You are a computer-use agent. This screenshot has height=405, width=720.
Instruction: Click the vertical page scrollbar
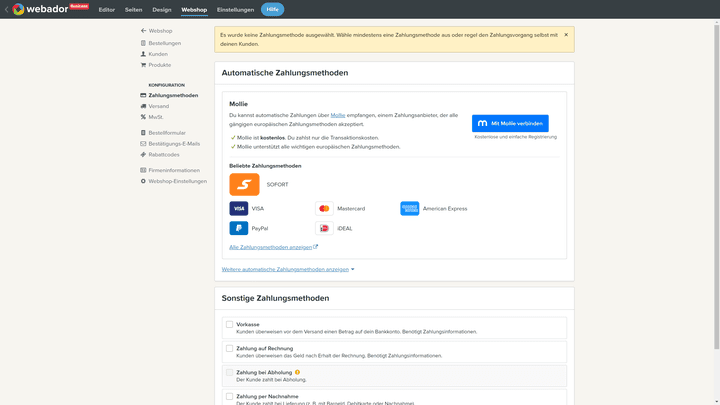click(716, 186)
